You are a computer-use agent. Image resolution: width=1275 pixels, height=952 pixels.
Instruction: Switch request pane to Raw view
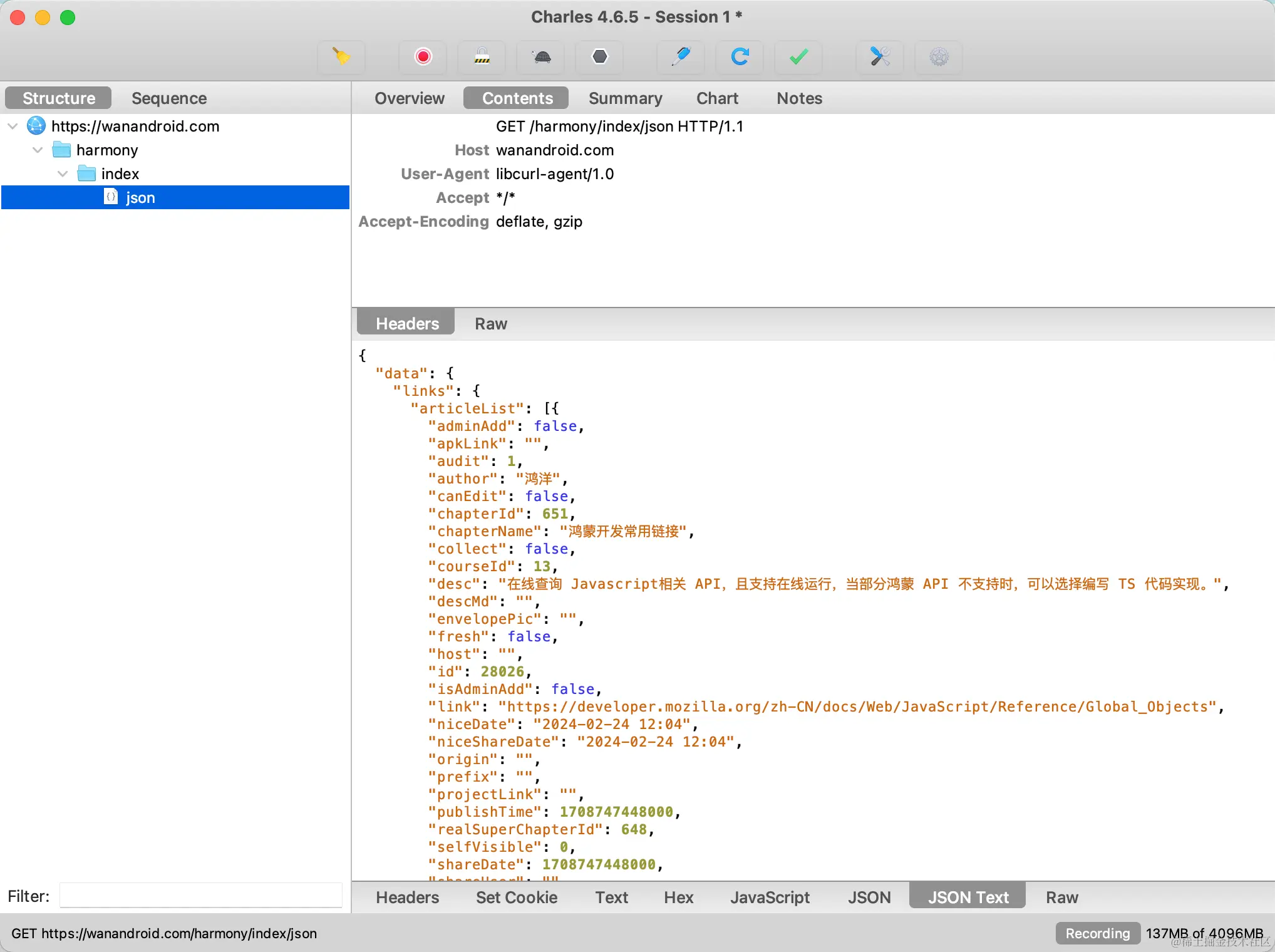490,324
